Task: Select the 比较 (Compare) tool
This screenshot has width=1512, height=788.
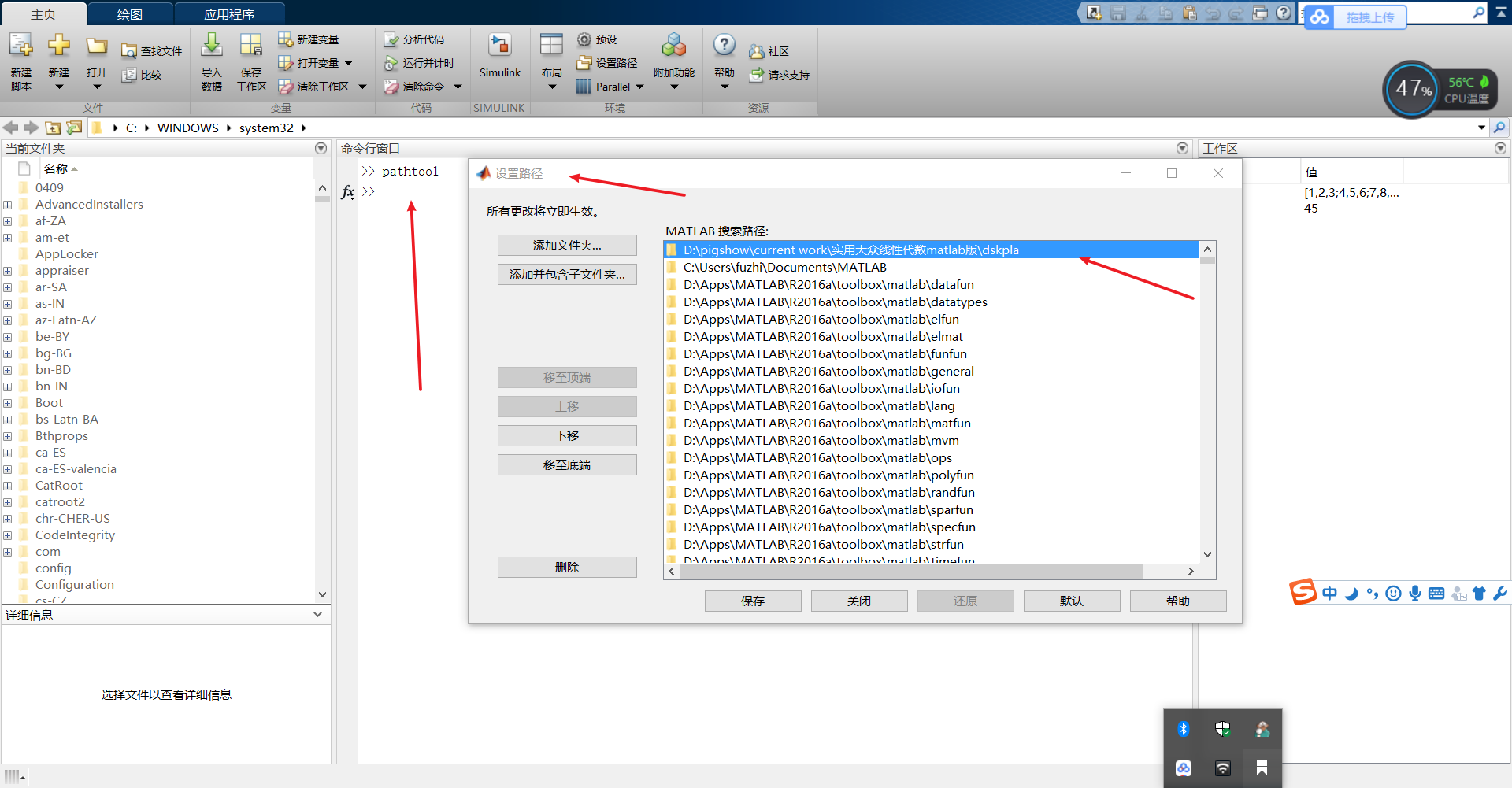Action: pos(143,75)
